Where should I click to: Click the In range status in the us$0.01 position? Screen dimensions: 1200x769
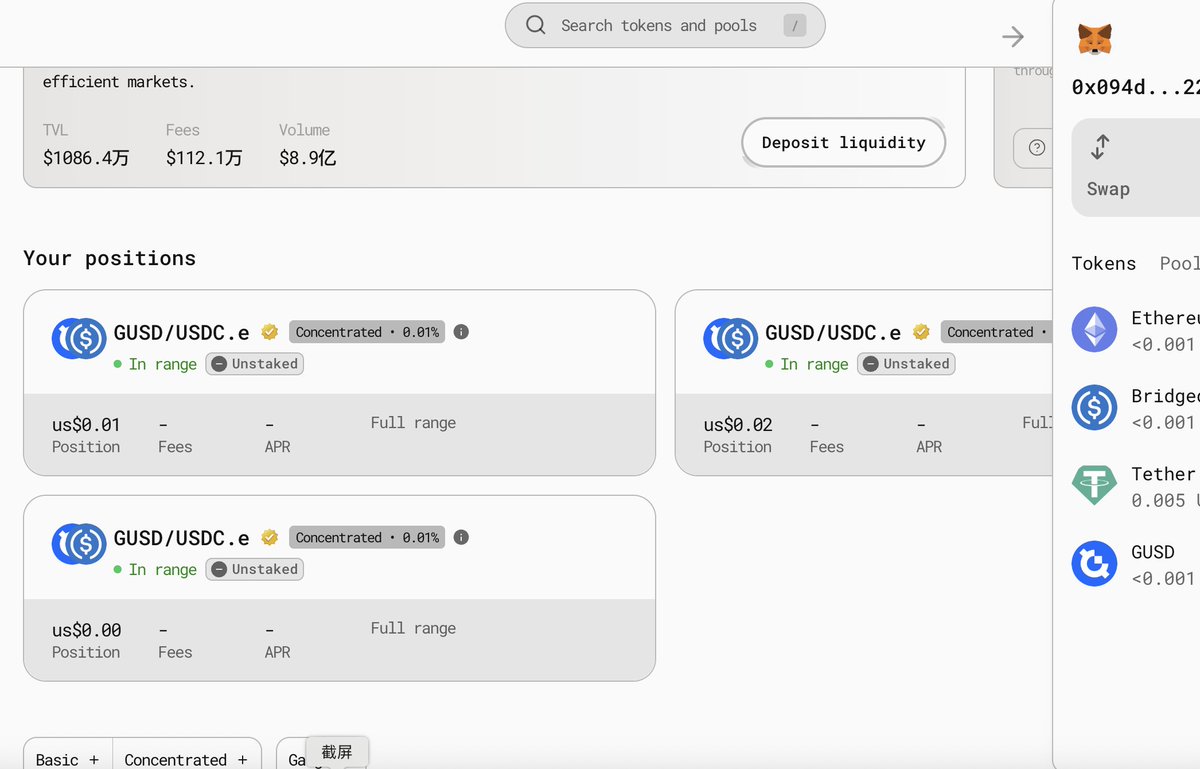(x=155, y=364)
